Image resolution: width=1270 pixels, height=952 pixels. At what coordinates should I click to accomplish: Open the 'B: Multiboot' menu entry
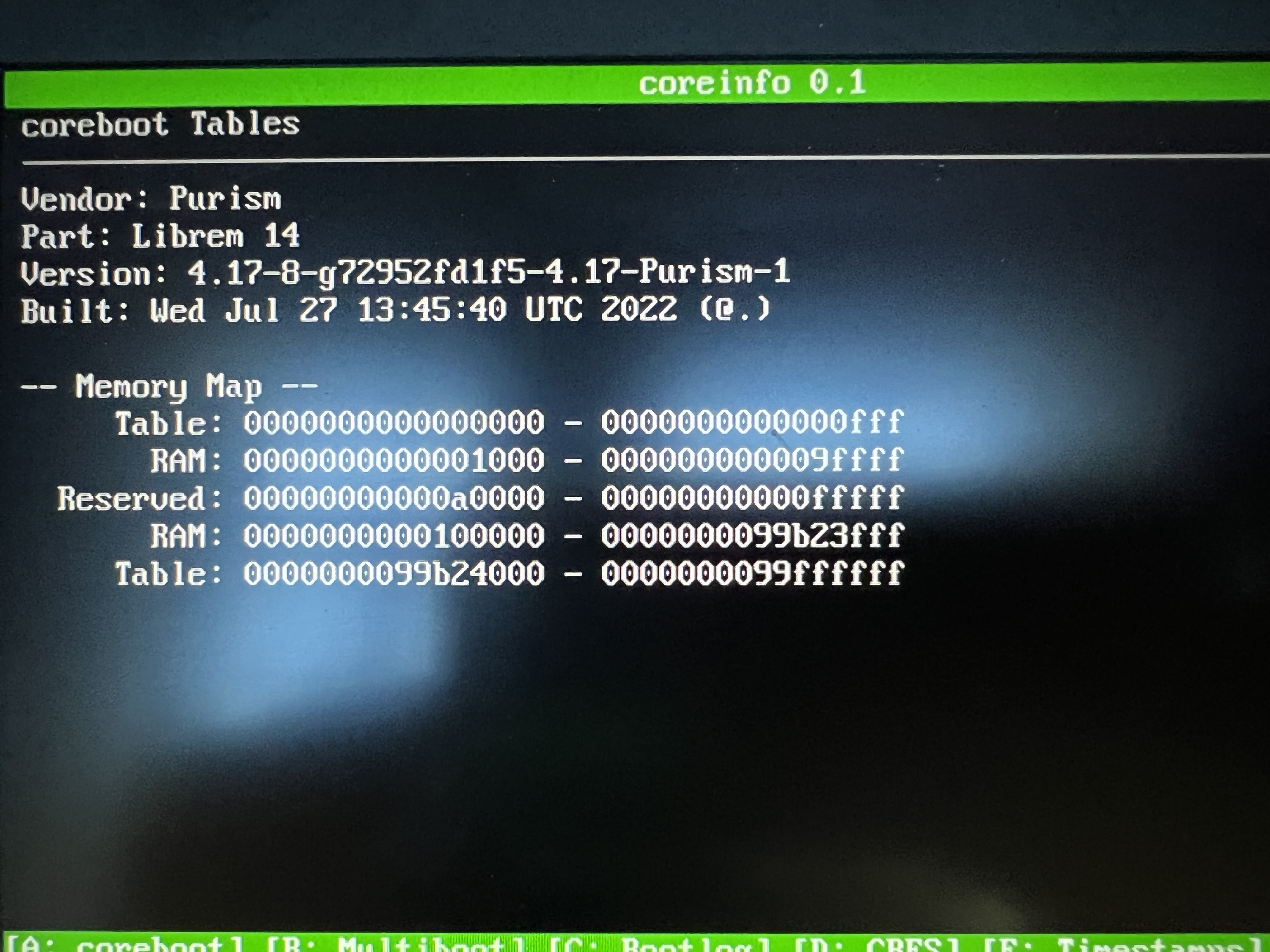[396, 944]
